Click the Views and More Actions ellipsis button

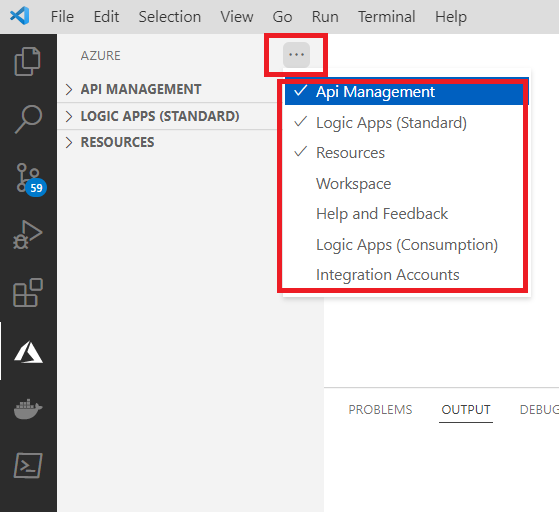[296, 55]
